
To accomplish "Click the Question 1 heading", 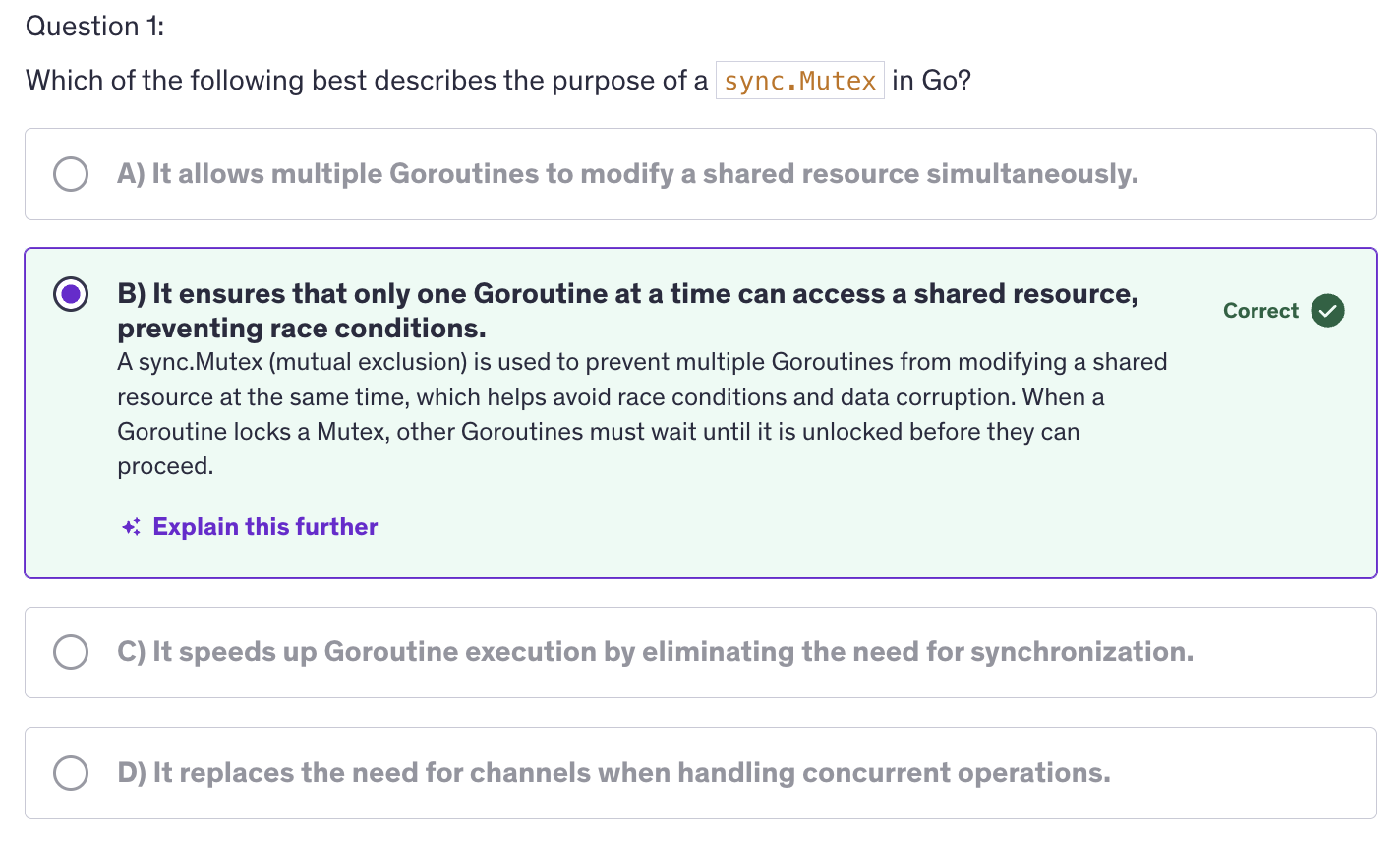I will [94, 27].
